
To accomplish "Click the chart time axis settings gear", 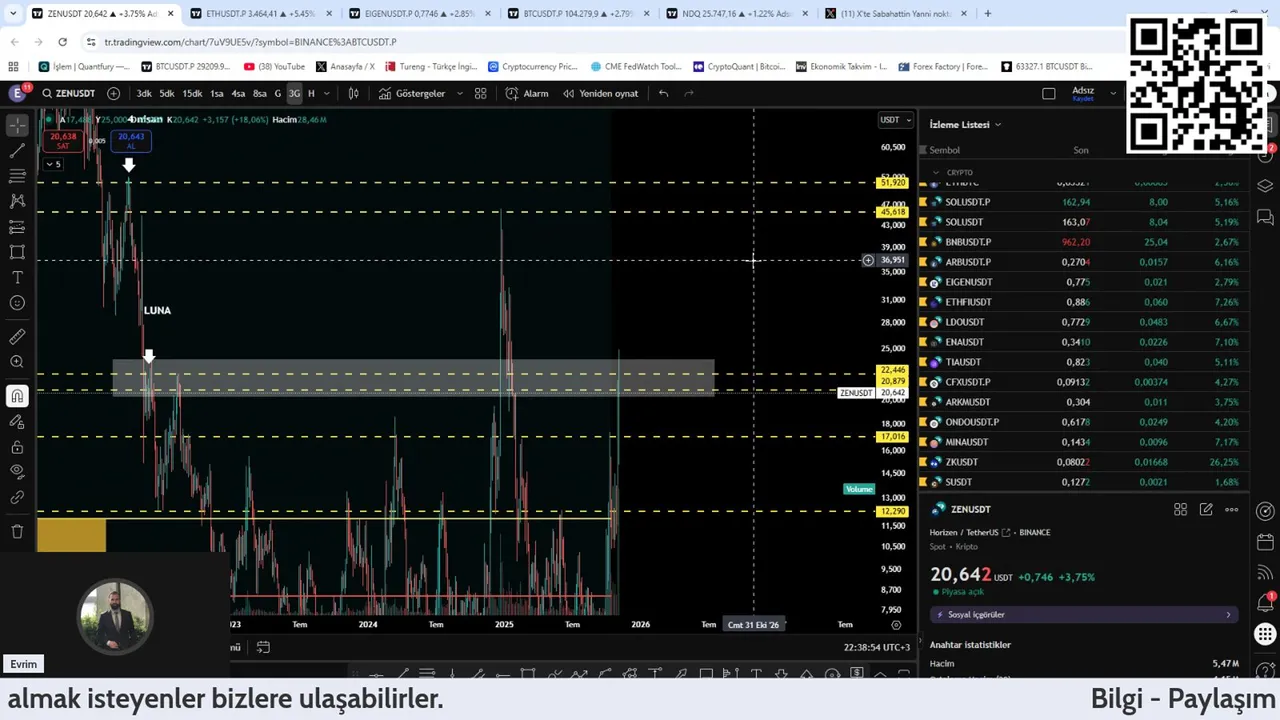I will click(896, 625).
